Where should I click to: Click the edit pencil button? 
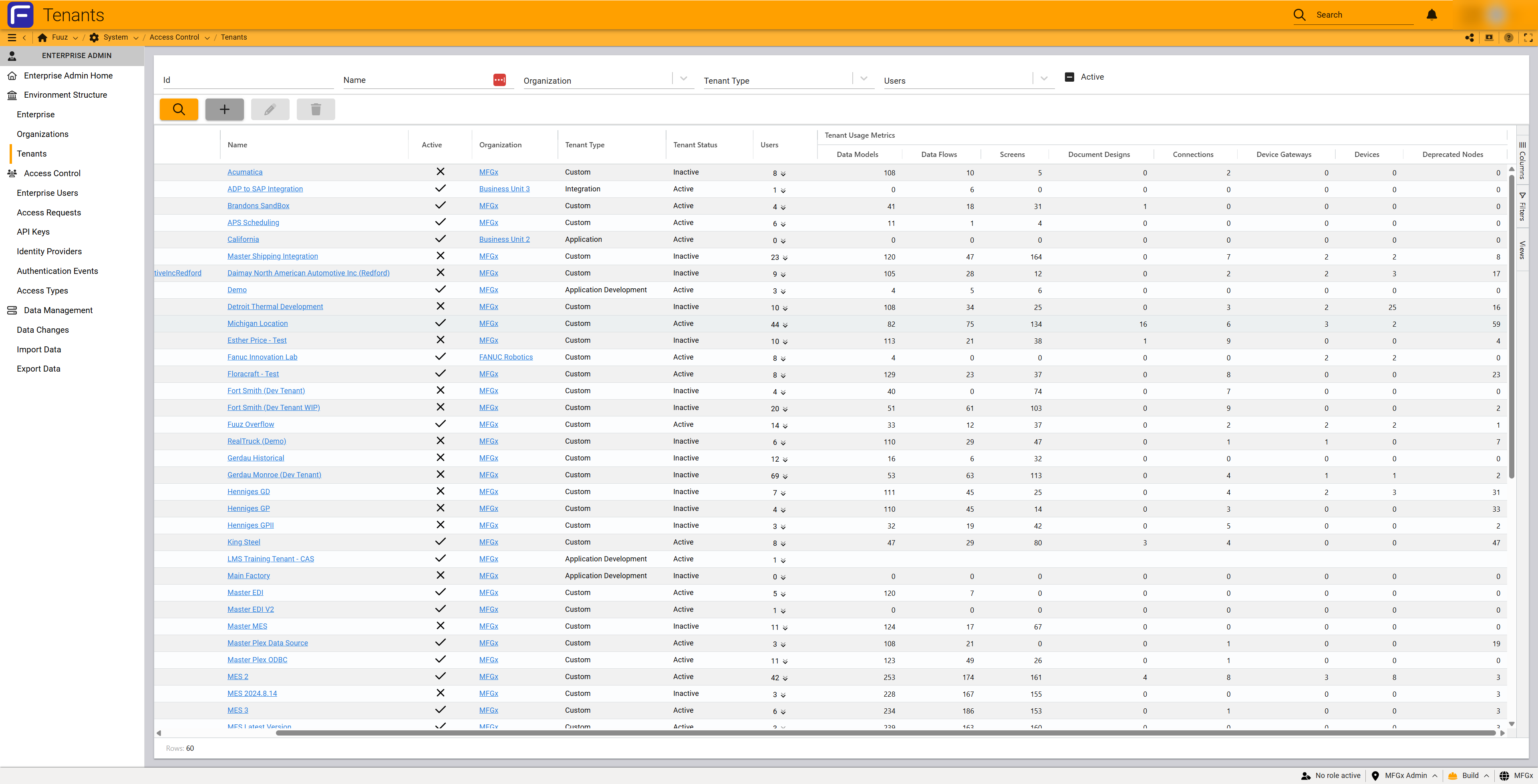coord(270,109)
